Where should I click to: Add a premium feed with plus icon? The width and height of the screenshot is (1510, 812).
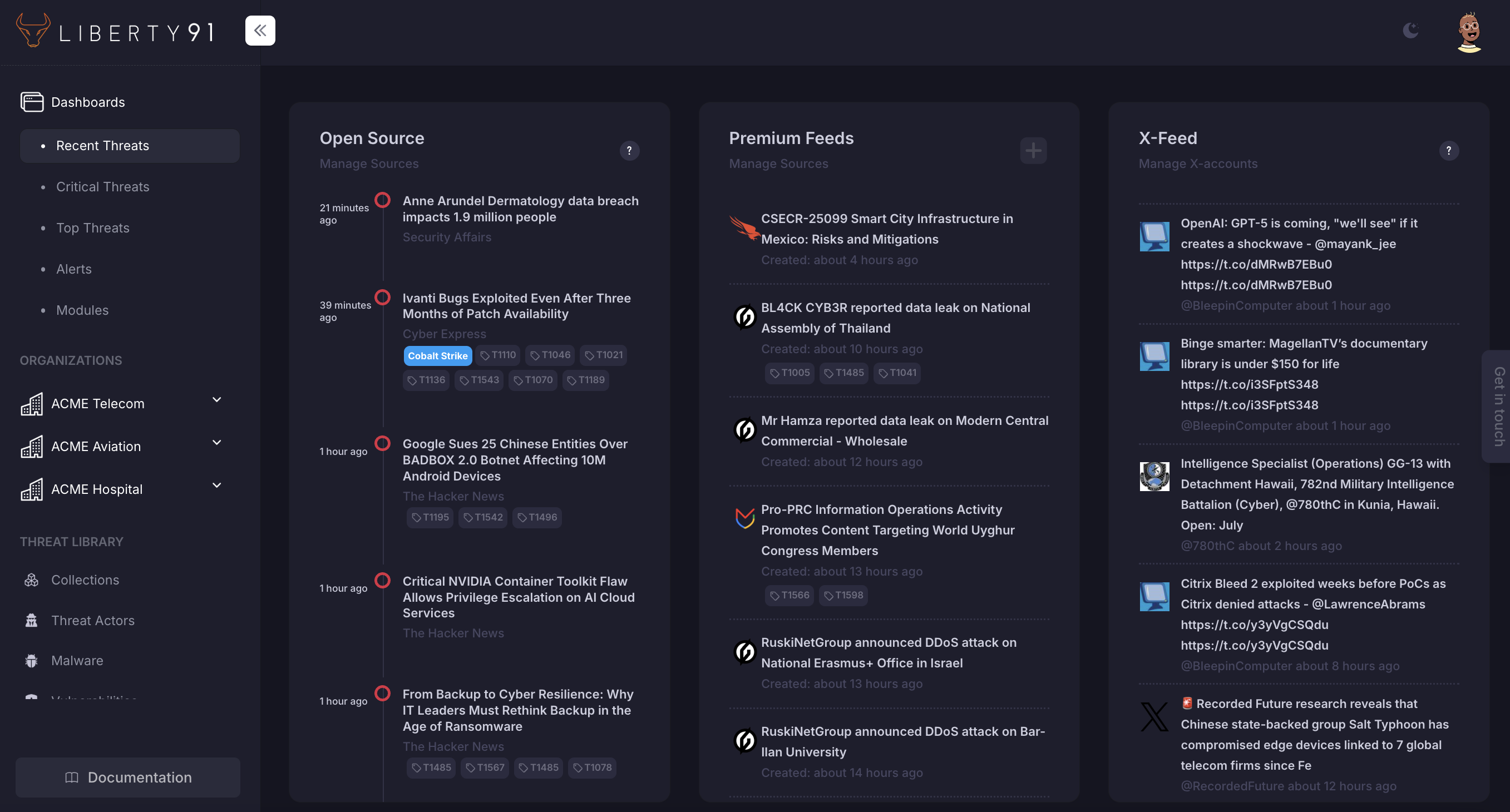point(1033,151)
